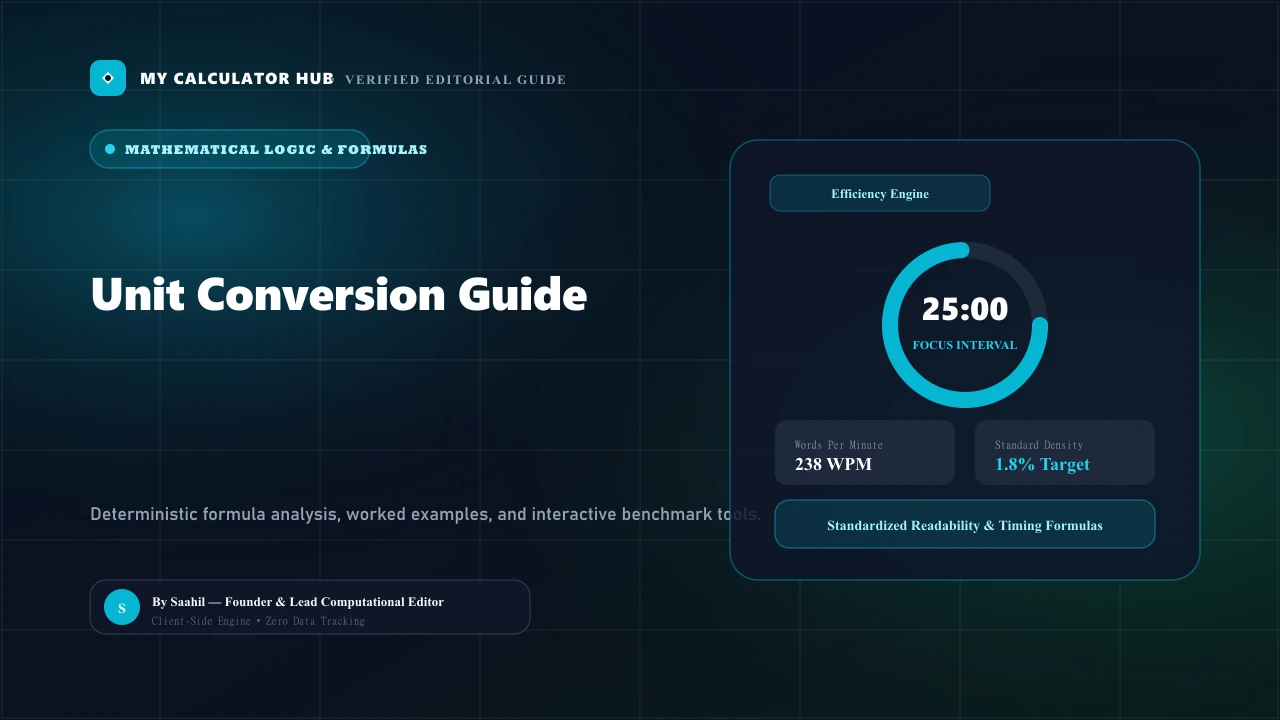Click the VERIFIED EDITORIAL GUIDE label
This screenshot has width=1280, height=720.
coord(456,79)
